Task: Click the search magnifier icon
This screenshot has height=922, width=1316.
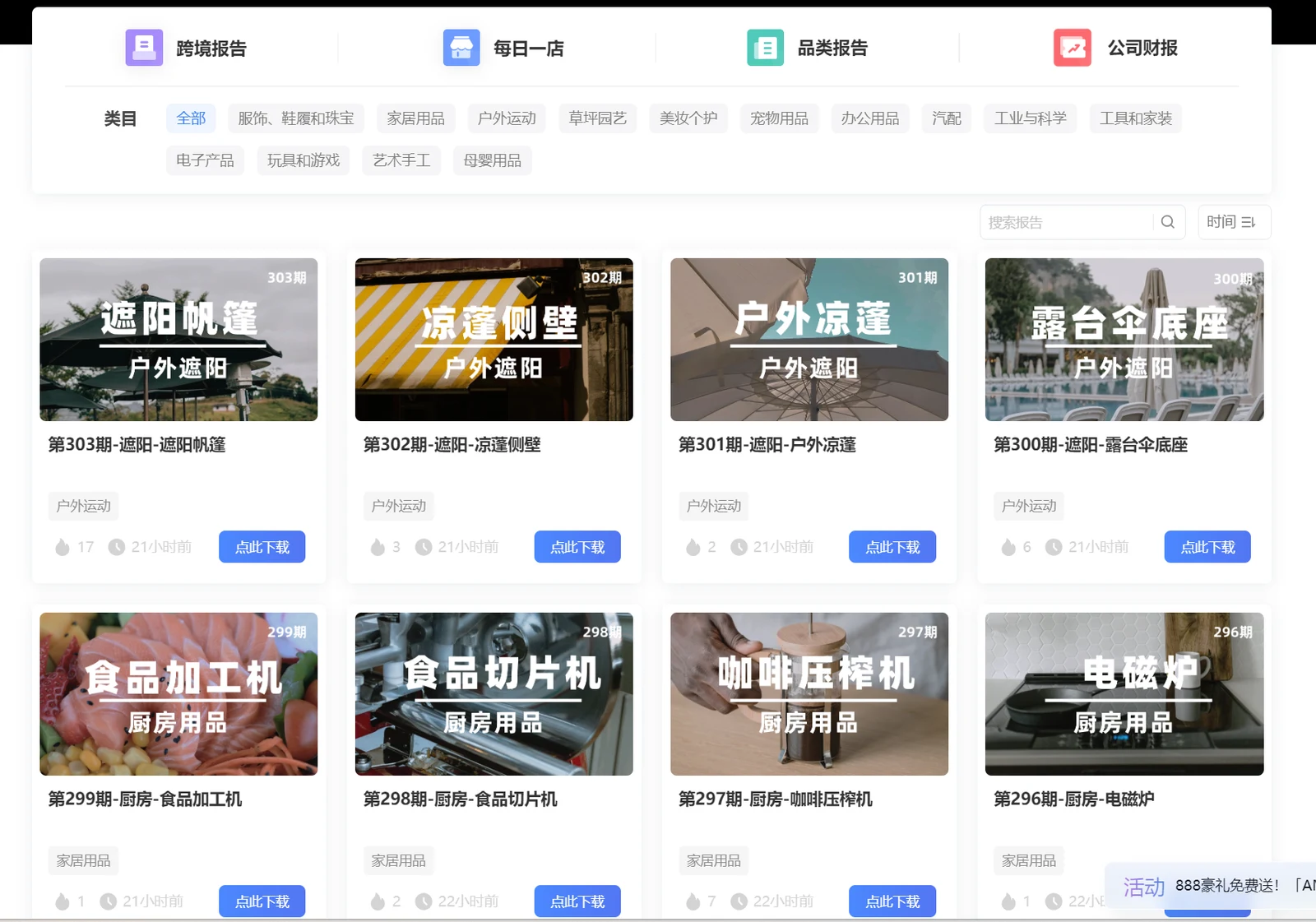Action: click(1168, 222)
